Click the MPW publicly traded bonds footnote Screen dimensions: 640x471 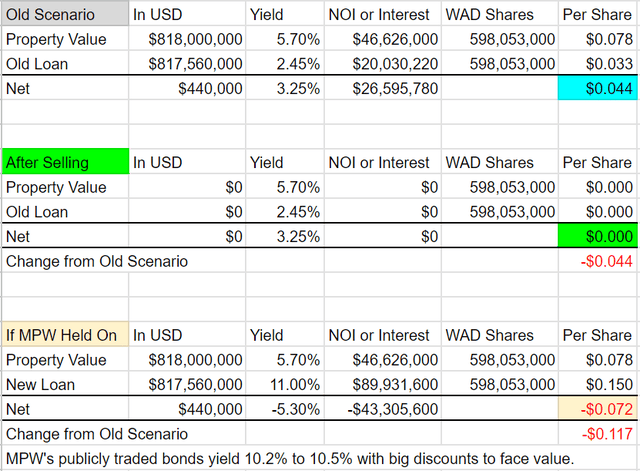coord(290,458)
